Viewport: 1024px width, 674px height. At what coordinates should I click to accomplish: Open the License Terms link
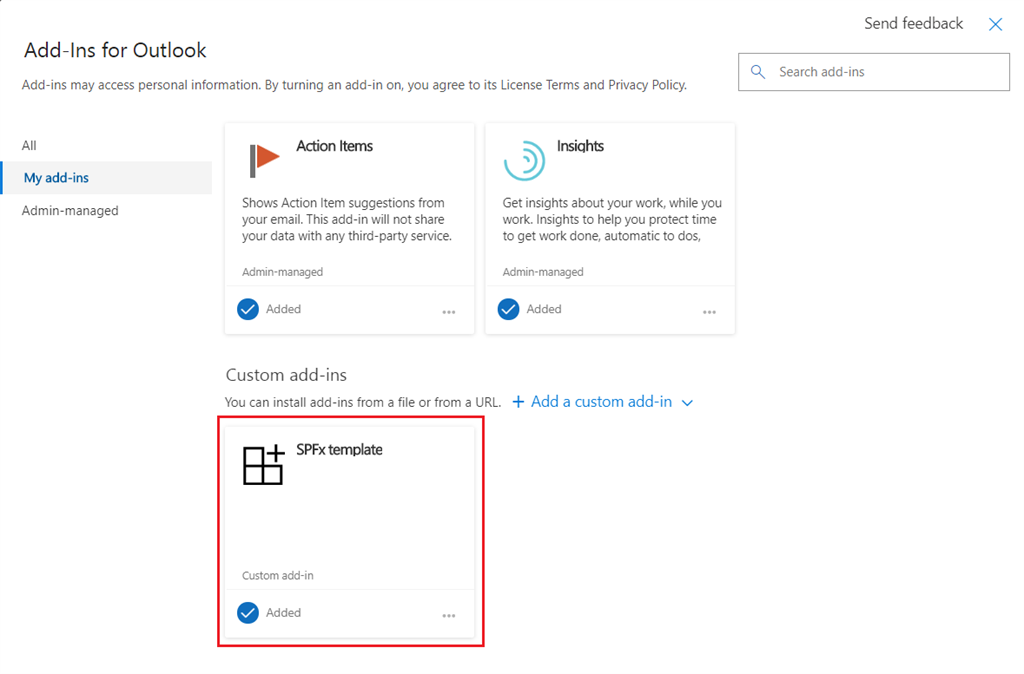click(x=534, y=85)
